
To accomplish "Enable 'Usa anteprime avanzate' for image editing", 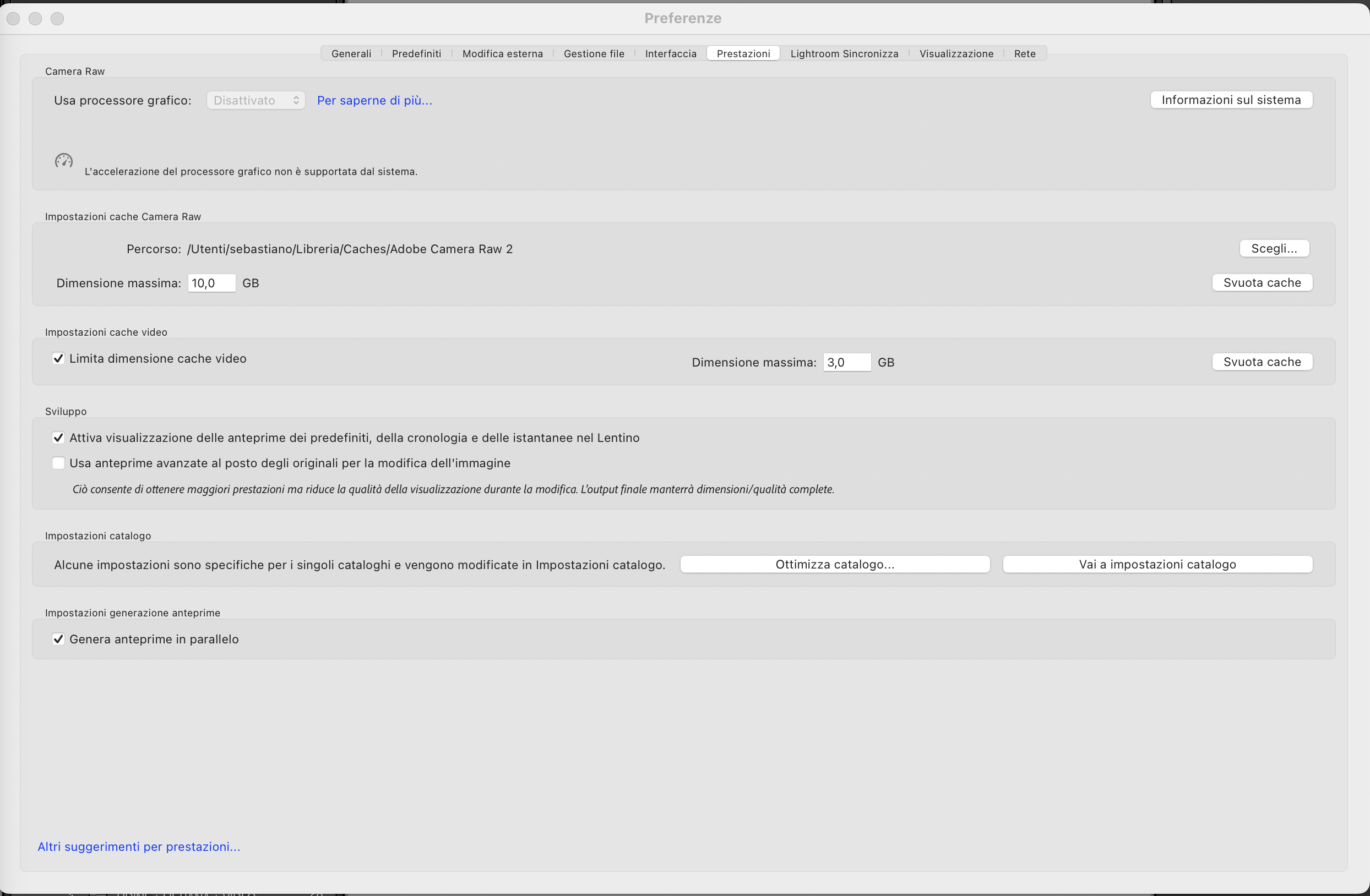I will coord(58,463).
